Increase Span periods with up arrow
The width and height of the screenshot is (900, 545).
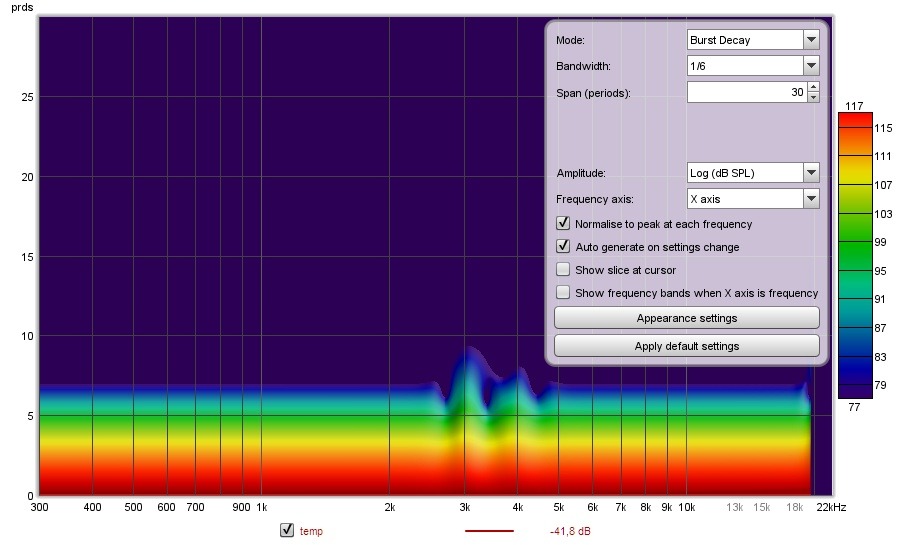point(813,87)
